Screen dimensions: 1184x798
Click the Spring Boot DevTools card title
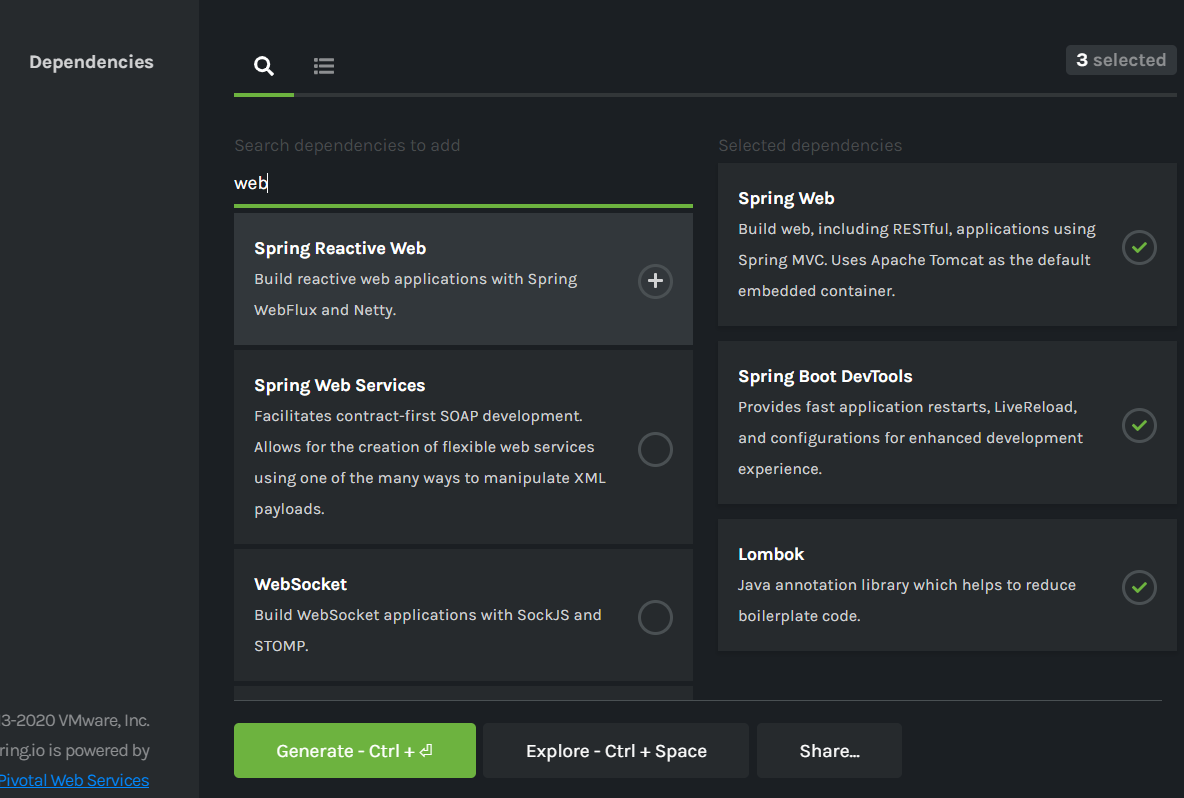[825, 377]
